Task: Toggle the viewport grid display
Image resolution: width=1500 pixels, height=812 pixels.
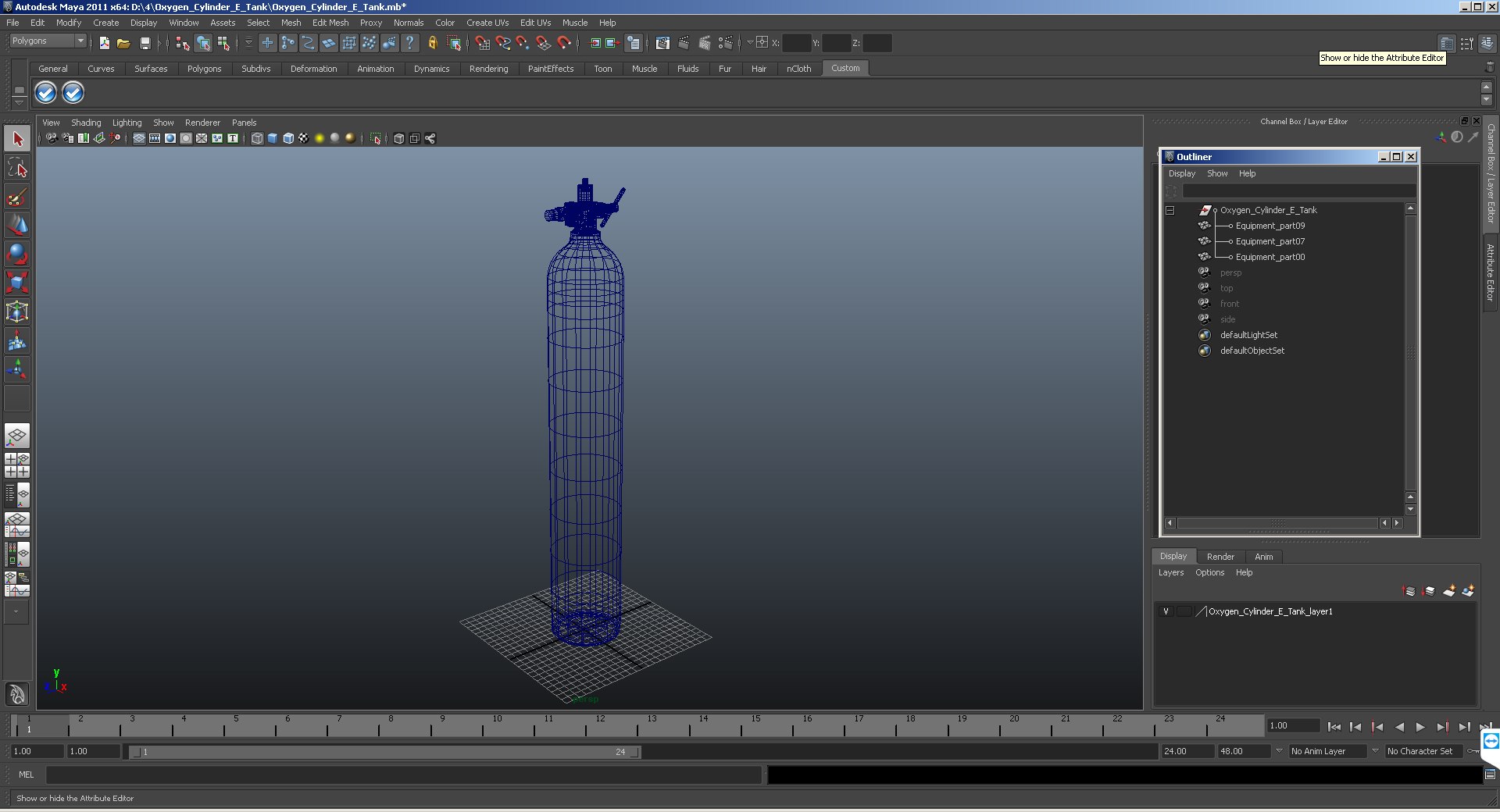Action: tap(139, 138)
